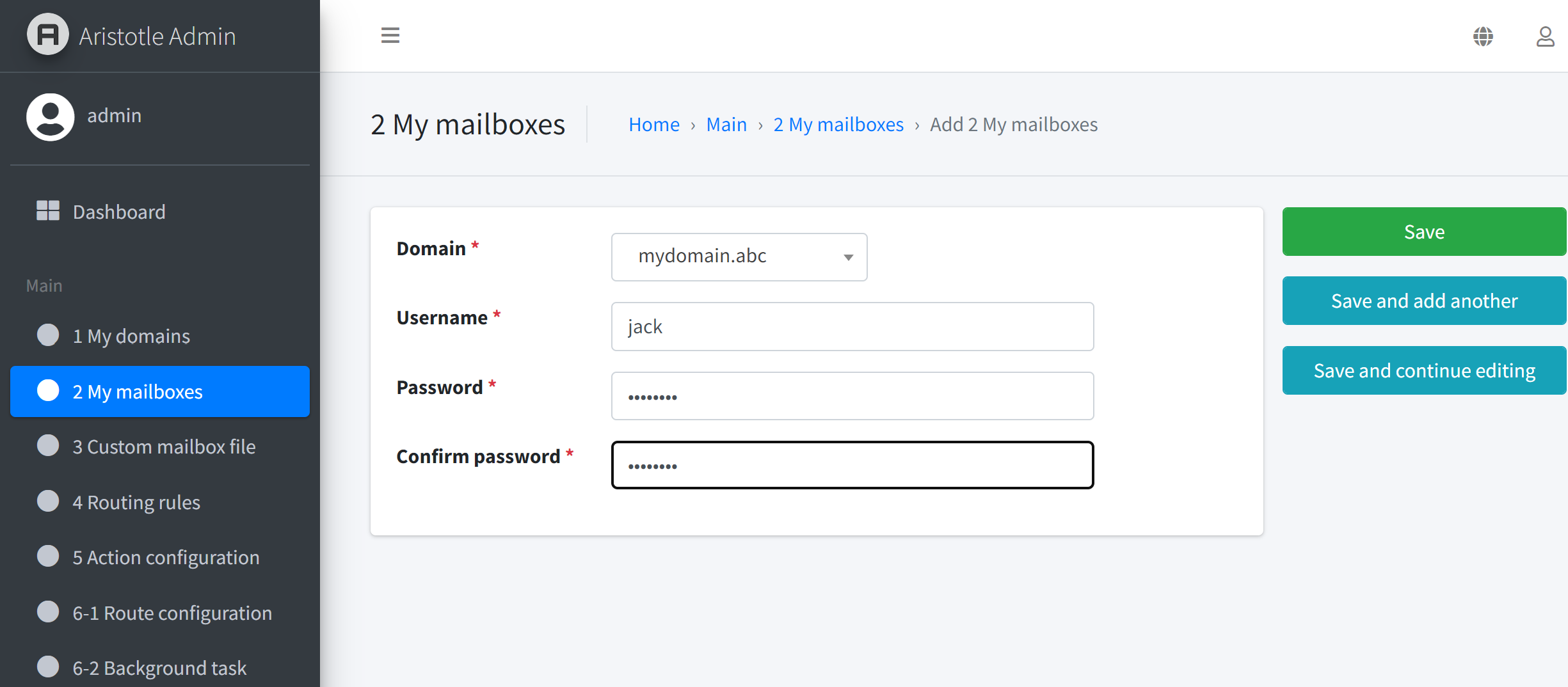The width and height of the screenshot is (1568, 687).
Task: Open the language globe icon
Action: 1483,36
